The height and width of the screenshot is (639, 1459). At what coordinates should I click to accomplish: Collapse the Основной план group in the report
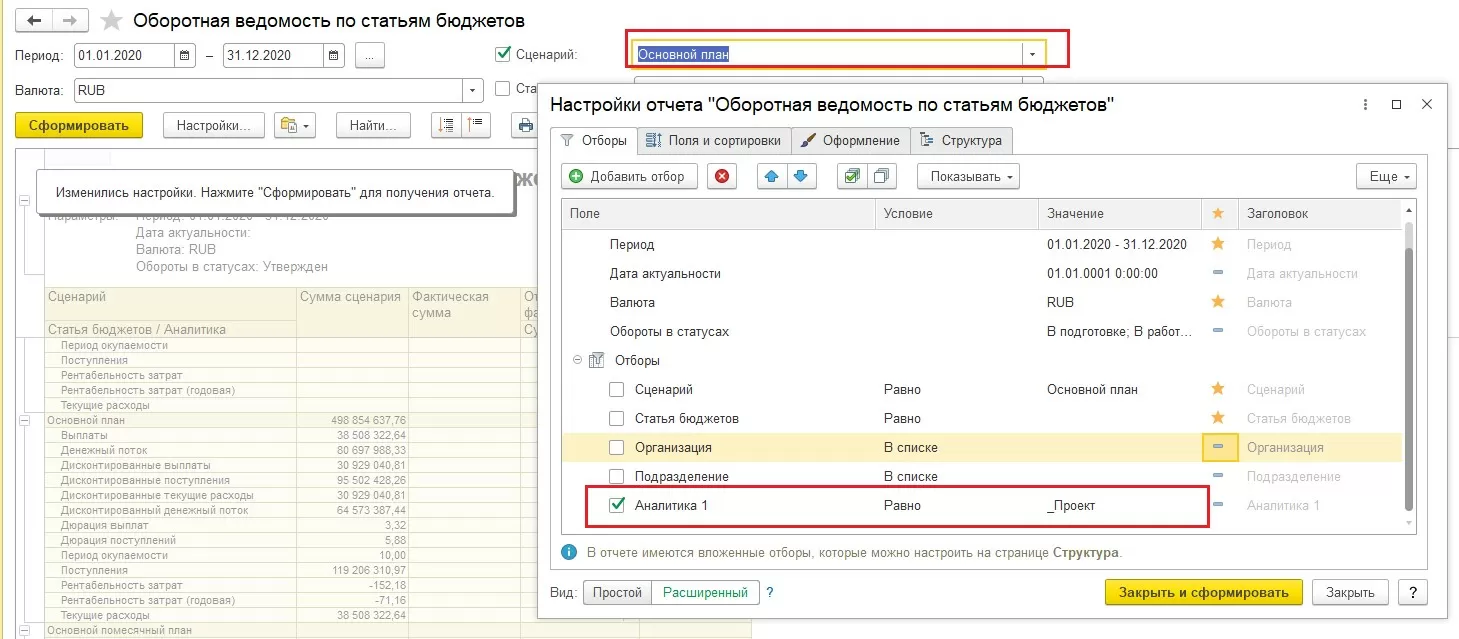tap(24, 421)
